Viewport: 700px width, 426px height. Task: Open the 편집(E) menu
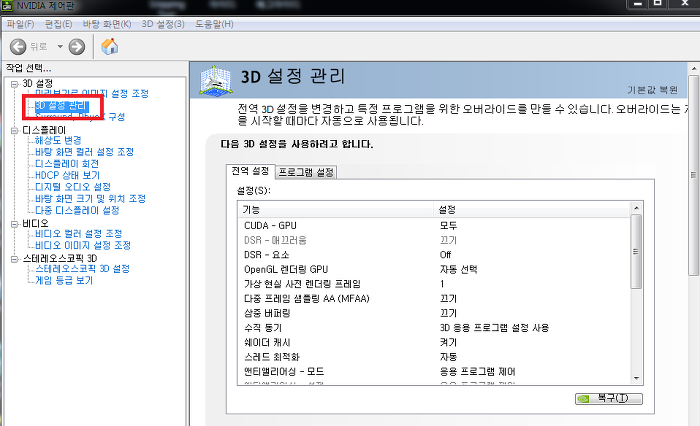(58, 24)
